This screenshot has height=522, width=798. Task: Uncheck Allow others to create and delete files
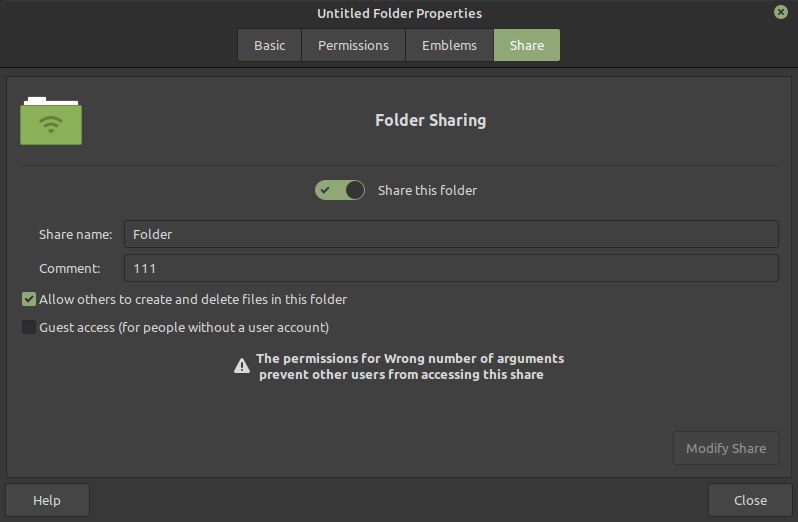click(x=29, y=299)
